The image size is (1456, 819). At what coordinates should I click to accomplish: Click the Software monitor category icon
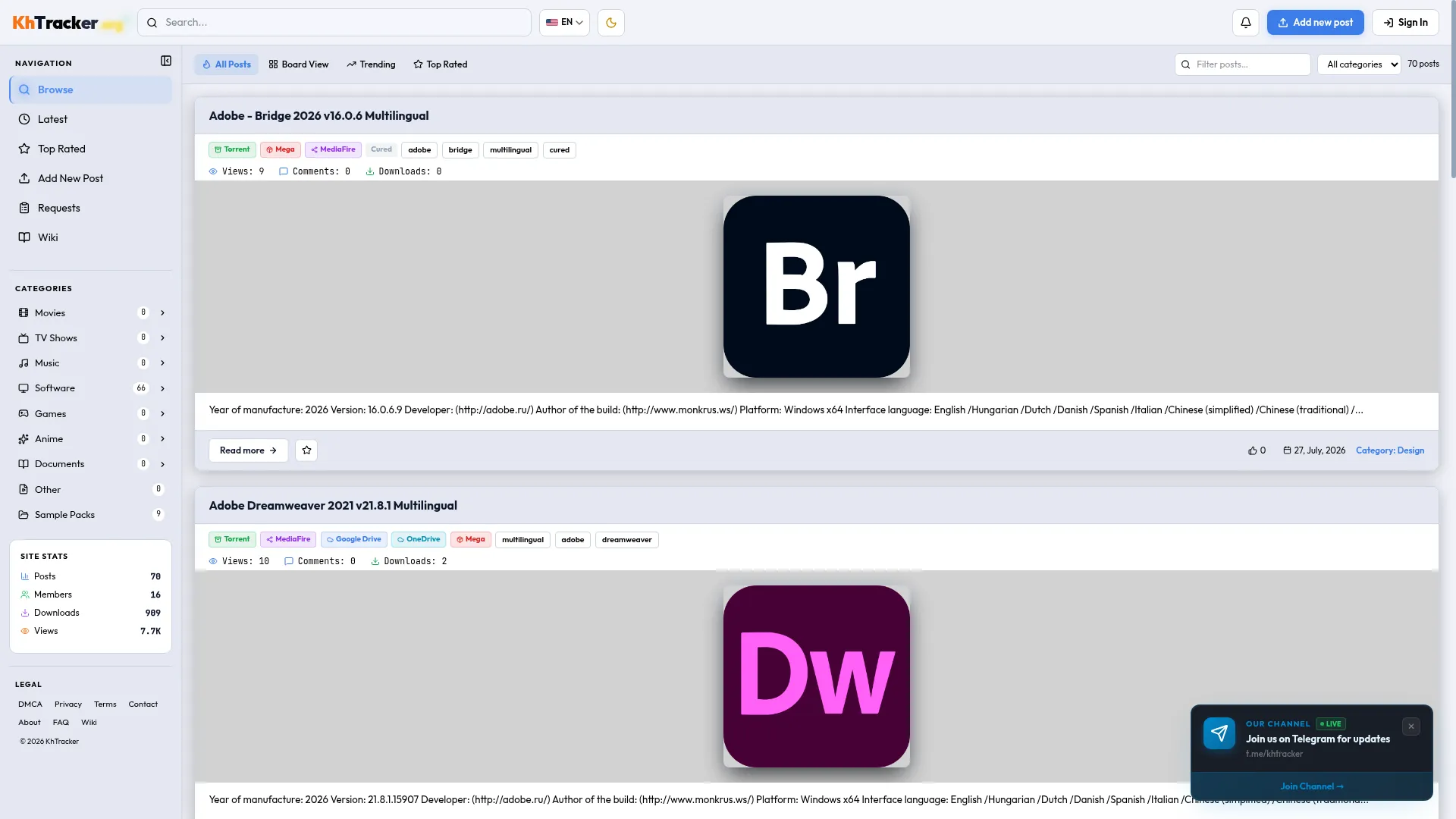pos(24,388)
